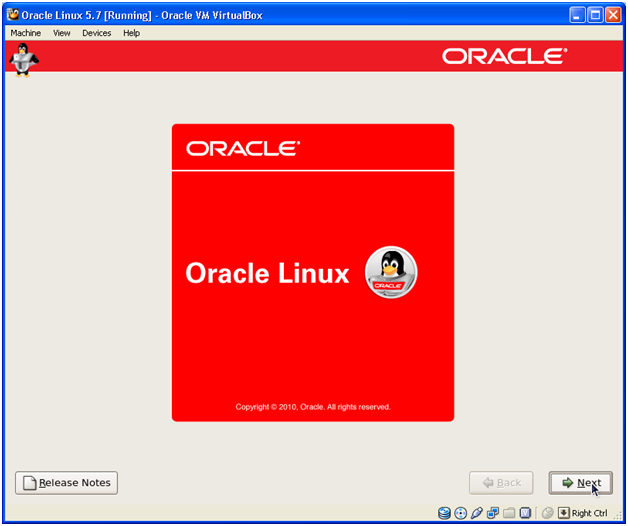Viewport: 628px width, 526px height.
Task: Click the window resize grip in the corner
Action: (618, 516)
